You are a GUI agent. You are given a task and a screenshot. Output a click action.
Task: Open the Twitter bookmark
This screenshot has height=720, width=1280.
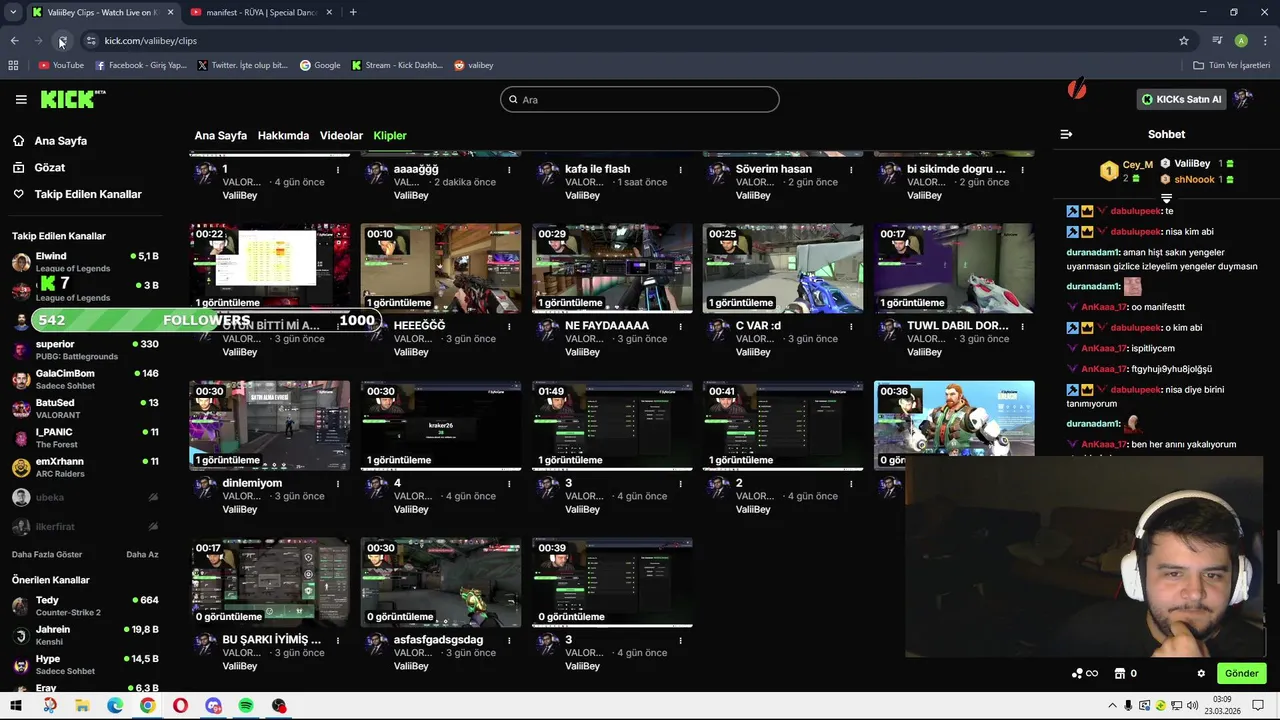click(242, 65)
